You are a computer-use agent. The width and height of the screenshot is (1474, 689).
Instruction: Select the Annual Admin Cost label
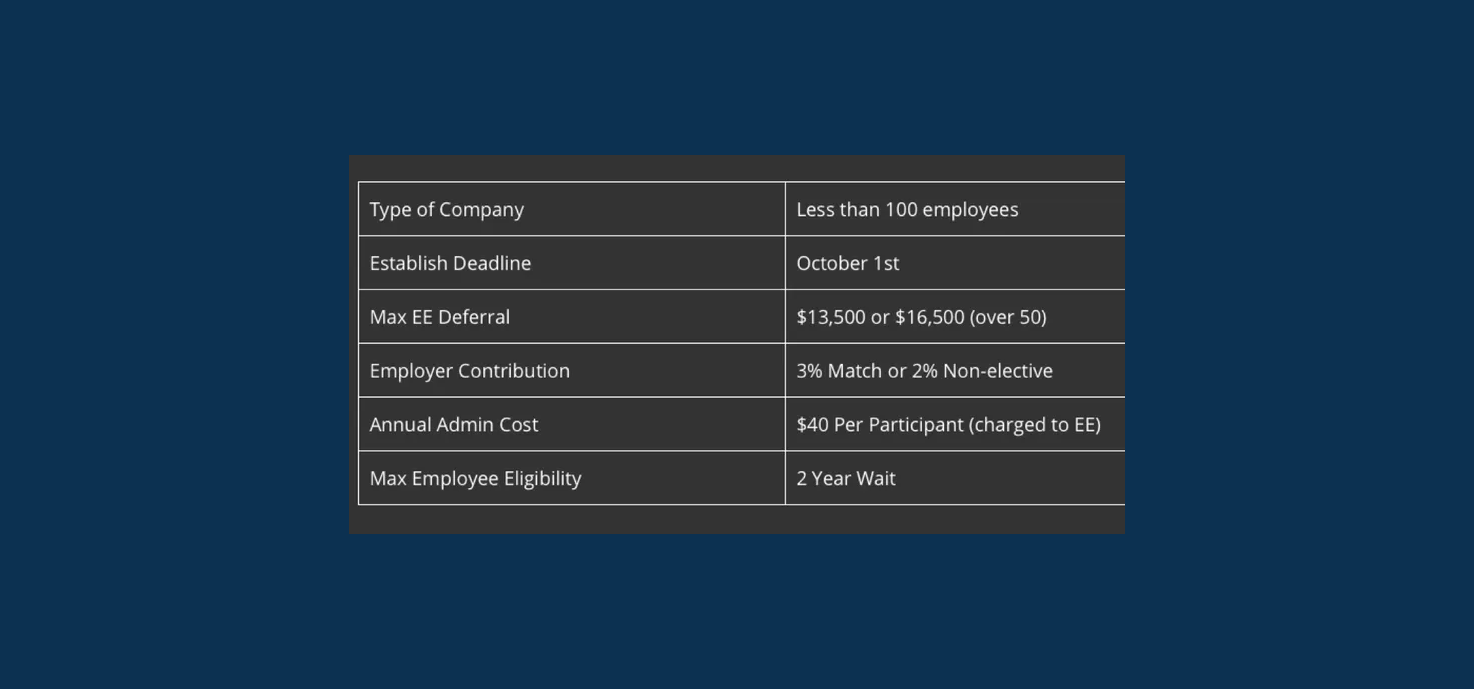[x=453, y=425]
